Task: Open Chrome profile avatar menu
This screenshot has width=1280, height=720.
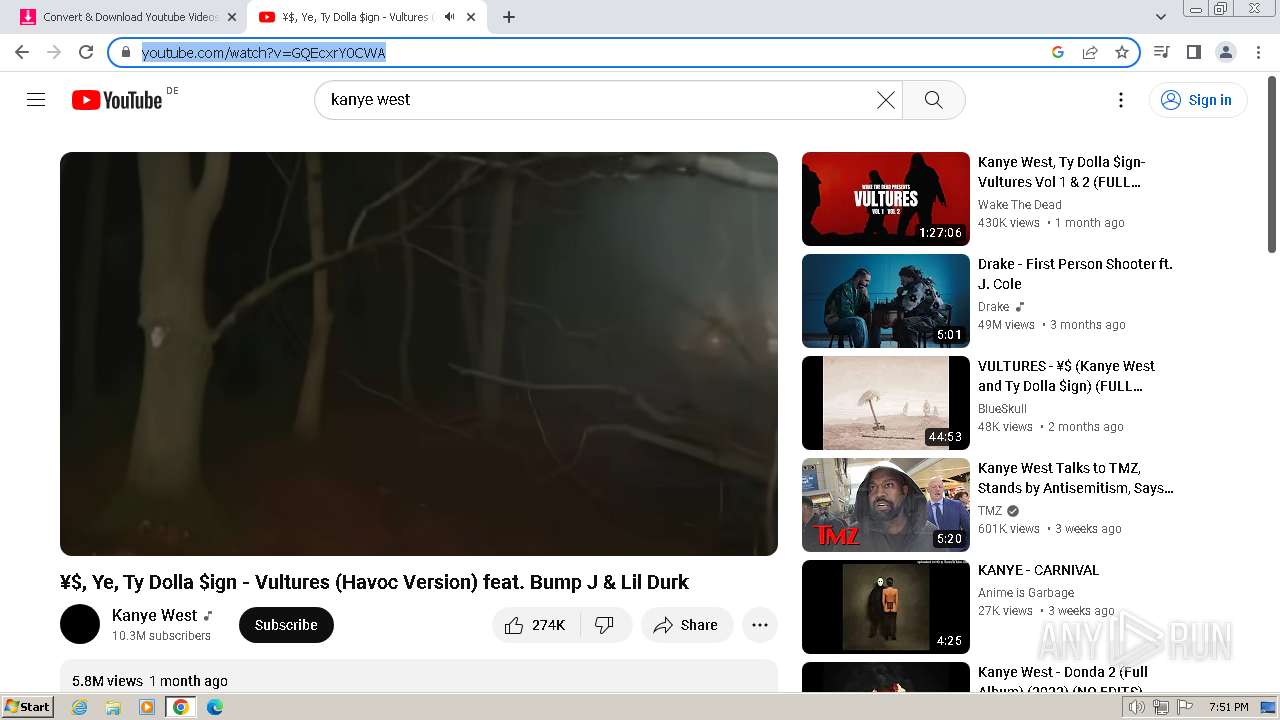Action: pos(1226,52)
